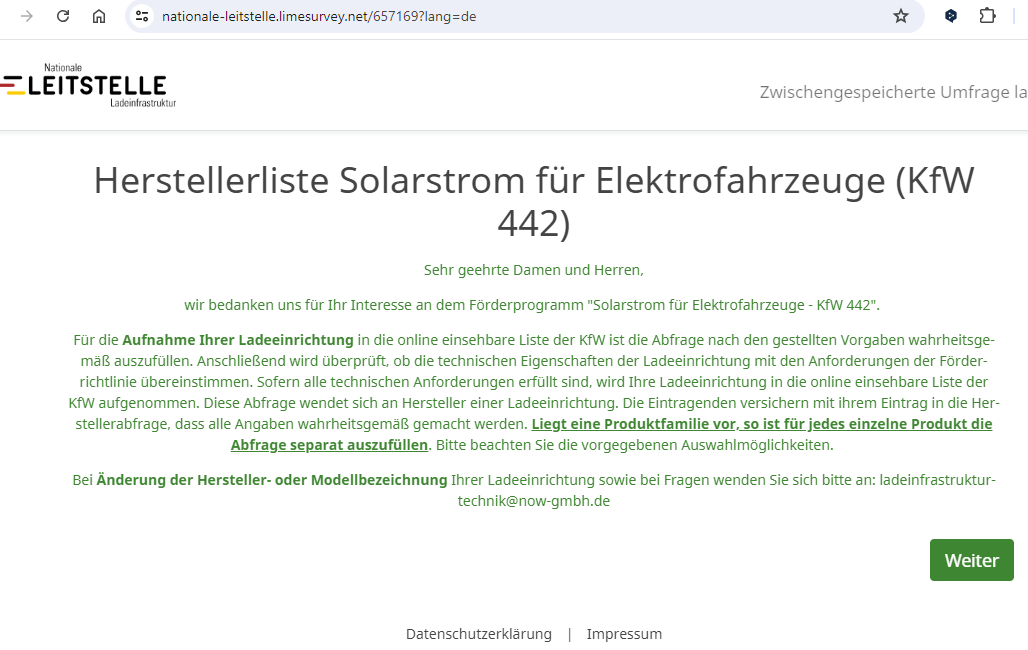Reload the page with the refresh icon
This screenshot has width=1028, height=650.
63,16
